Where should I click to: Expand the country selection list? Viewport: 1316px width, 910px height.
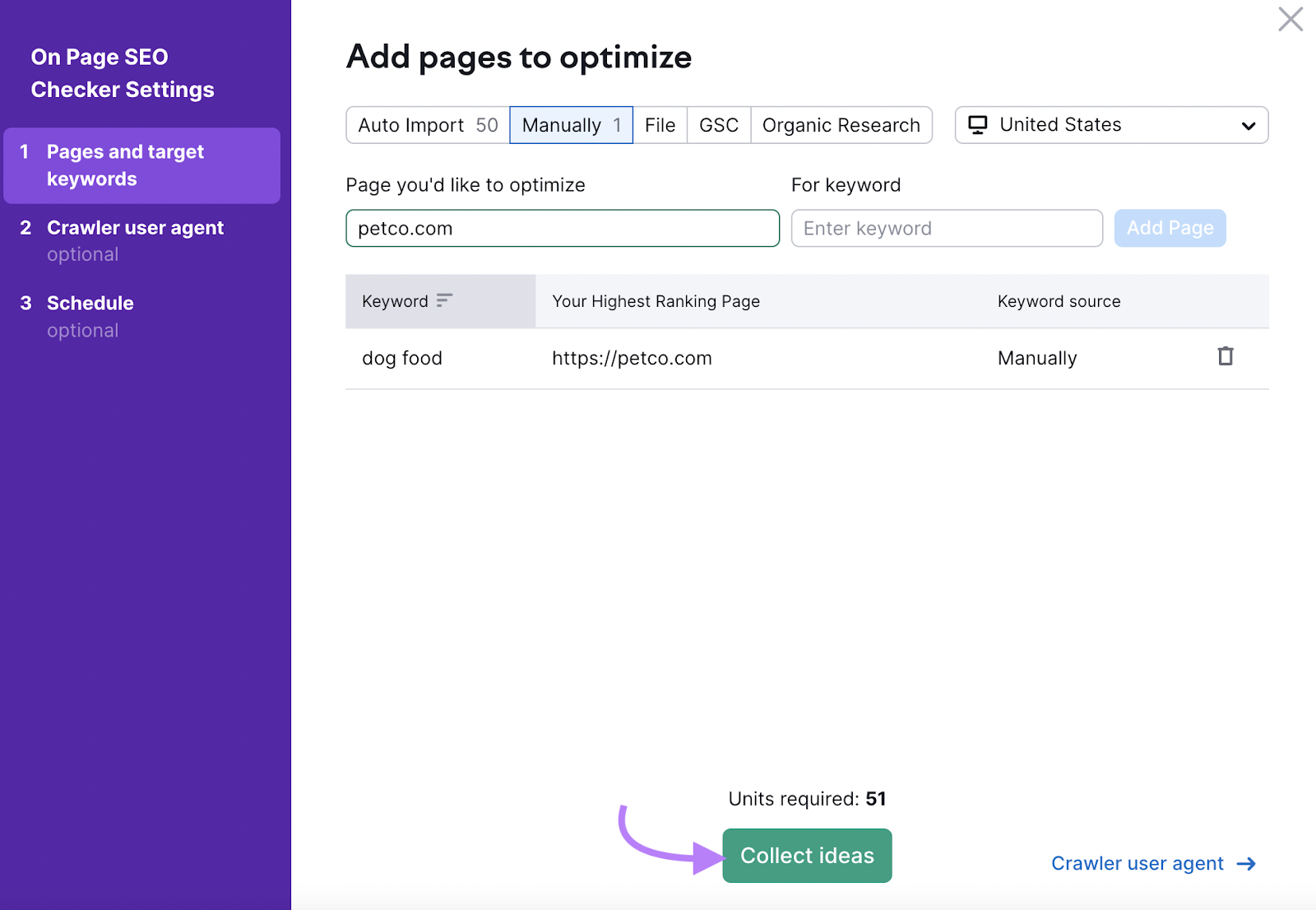point(1249,125)
